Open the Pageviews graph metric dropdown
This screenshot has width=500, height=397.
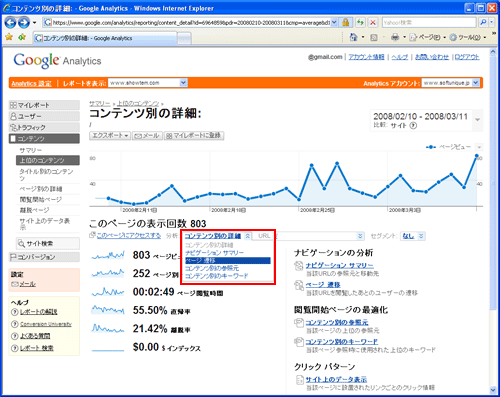pos(479,147)
